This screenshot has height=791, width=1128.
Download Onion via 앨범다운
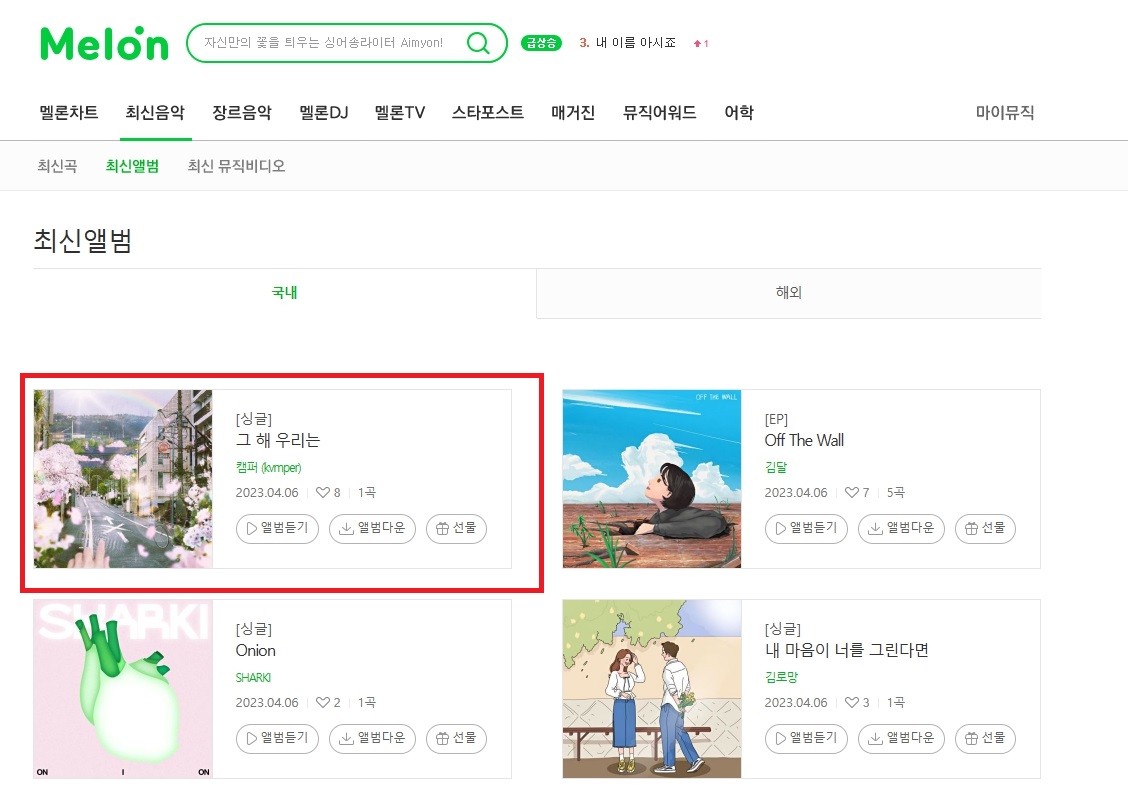(372, 739)
